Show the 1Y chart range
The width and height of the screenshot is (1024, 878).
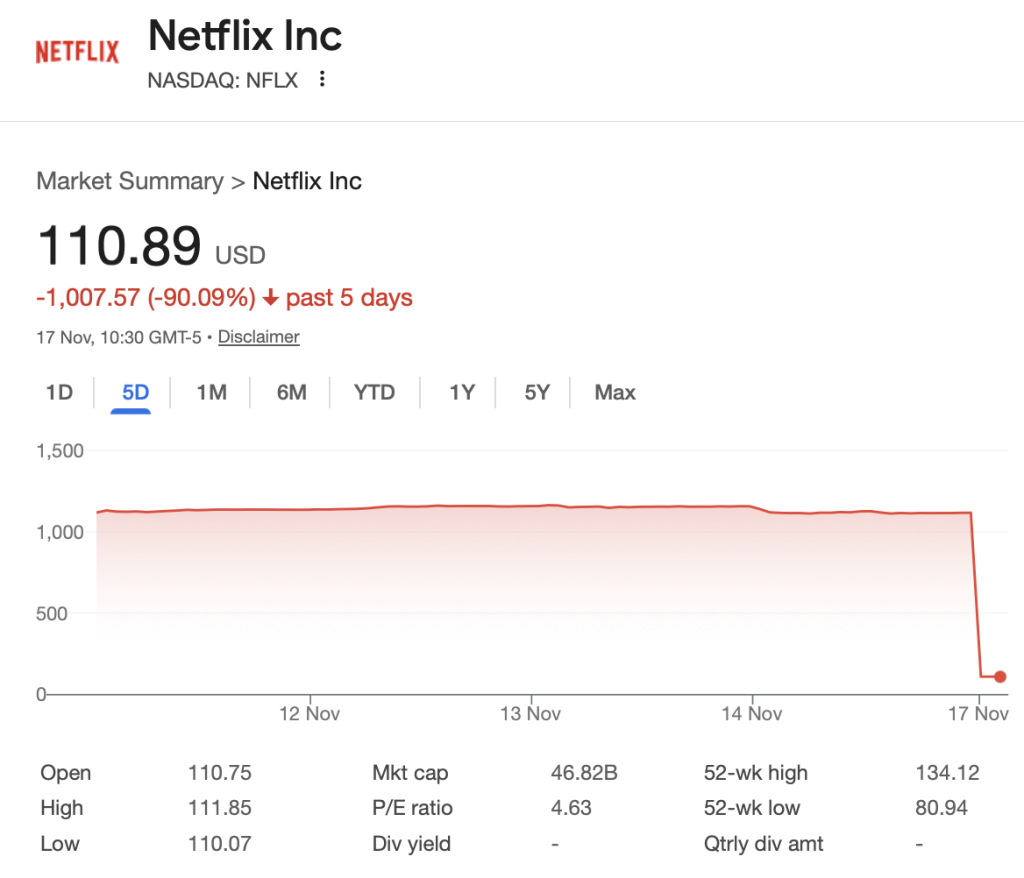tap(461, 392)
